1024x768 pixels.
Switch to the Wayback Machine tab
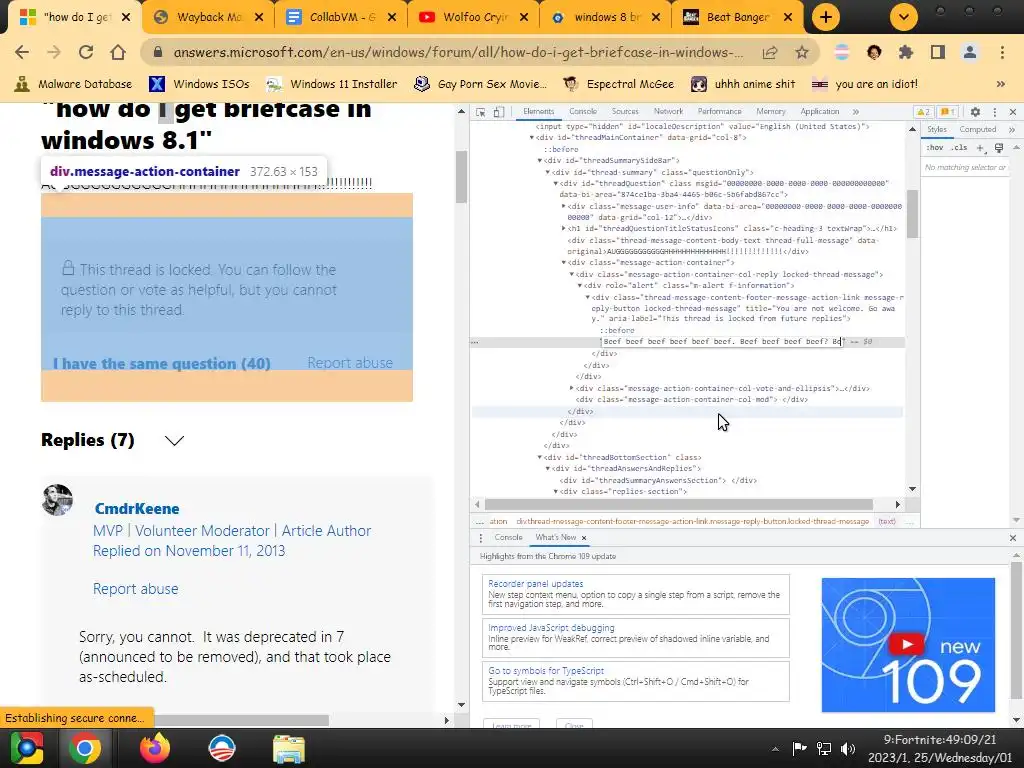(208, 17)
